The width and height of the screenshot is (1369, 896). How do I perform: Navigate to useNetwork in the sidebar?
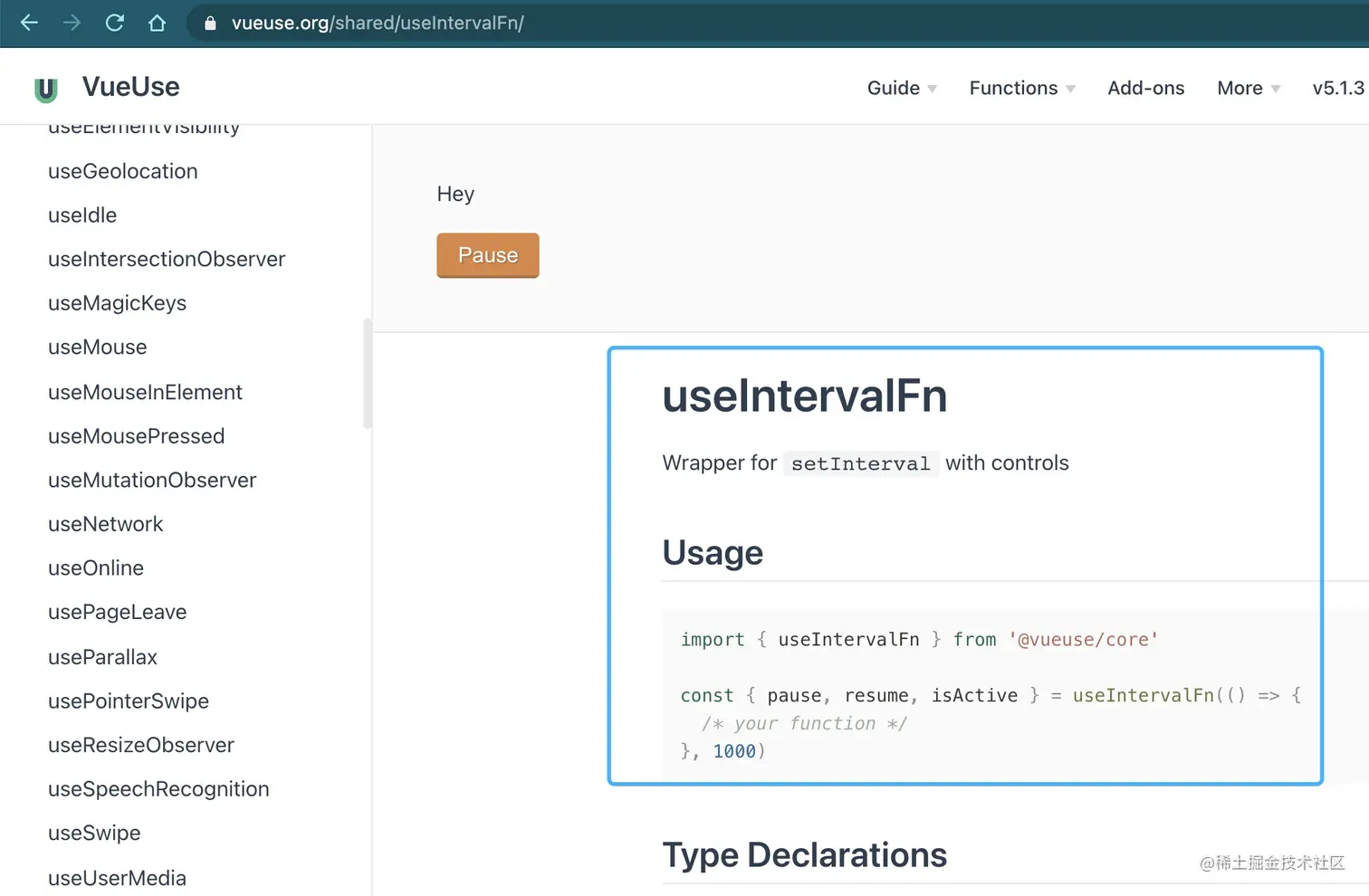[x=106, y=524]
